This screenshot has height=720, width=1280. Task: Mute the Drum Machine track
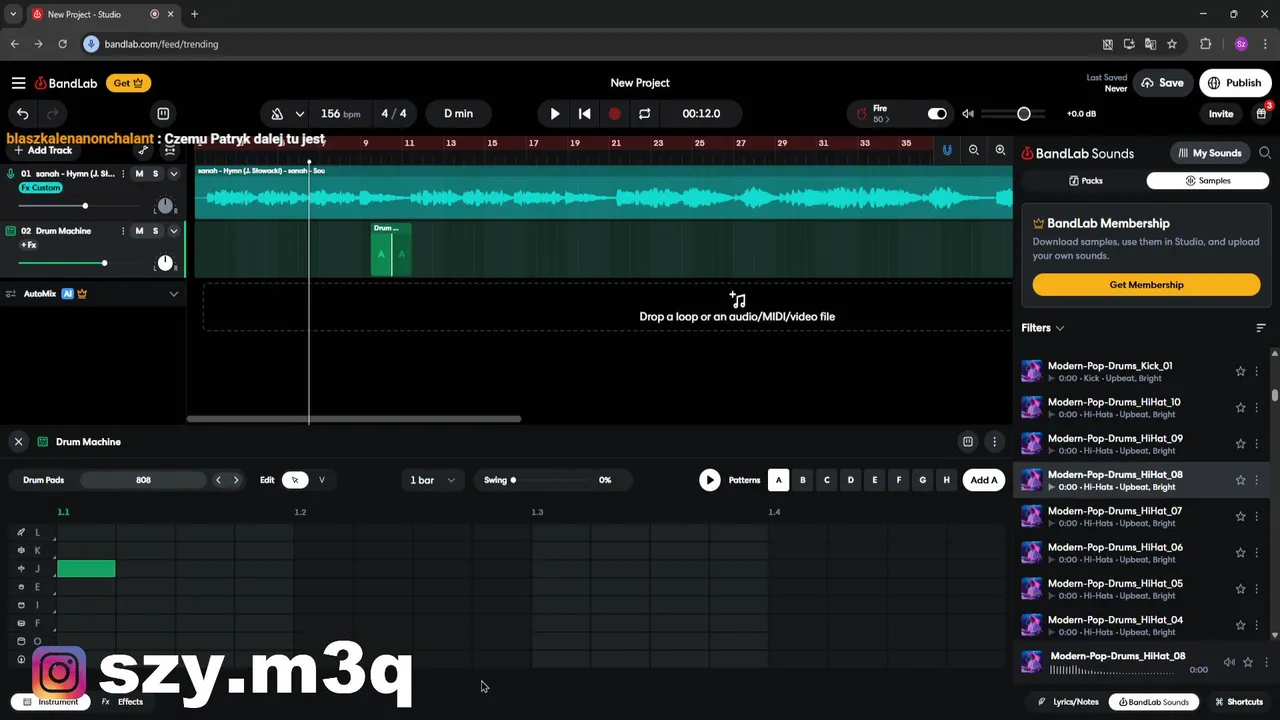[x=139, y=231]
